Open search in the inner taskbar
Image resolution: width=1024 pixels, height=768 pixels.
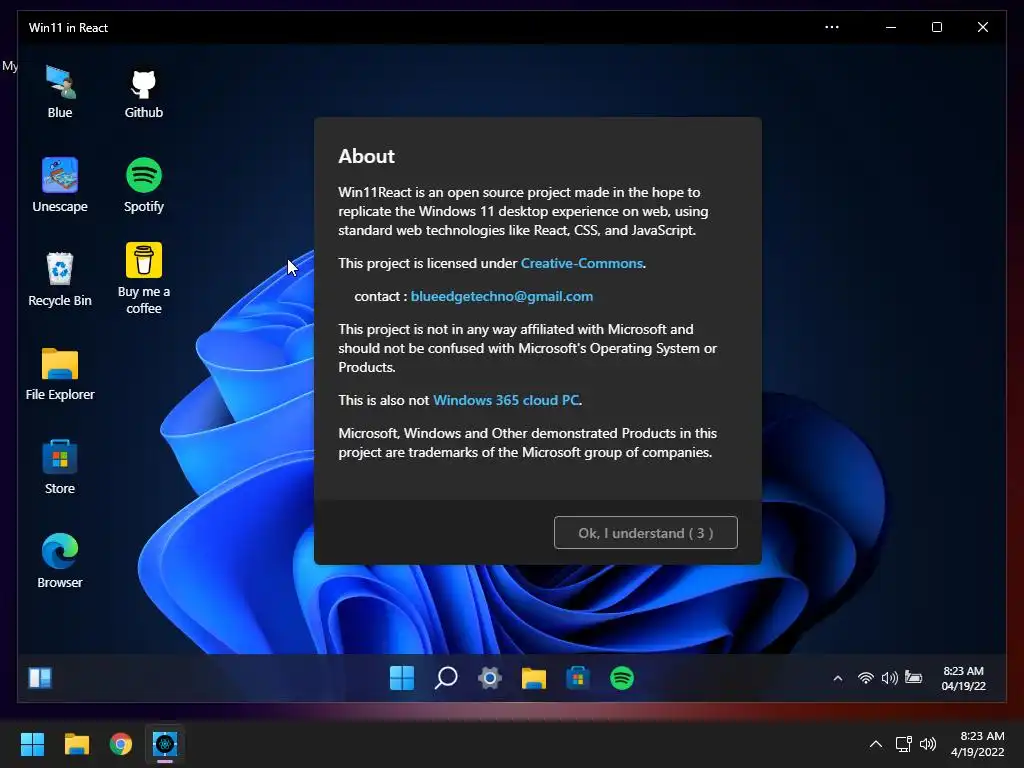point(446,678)
